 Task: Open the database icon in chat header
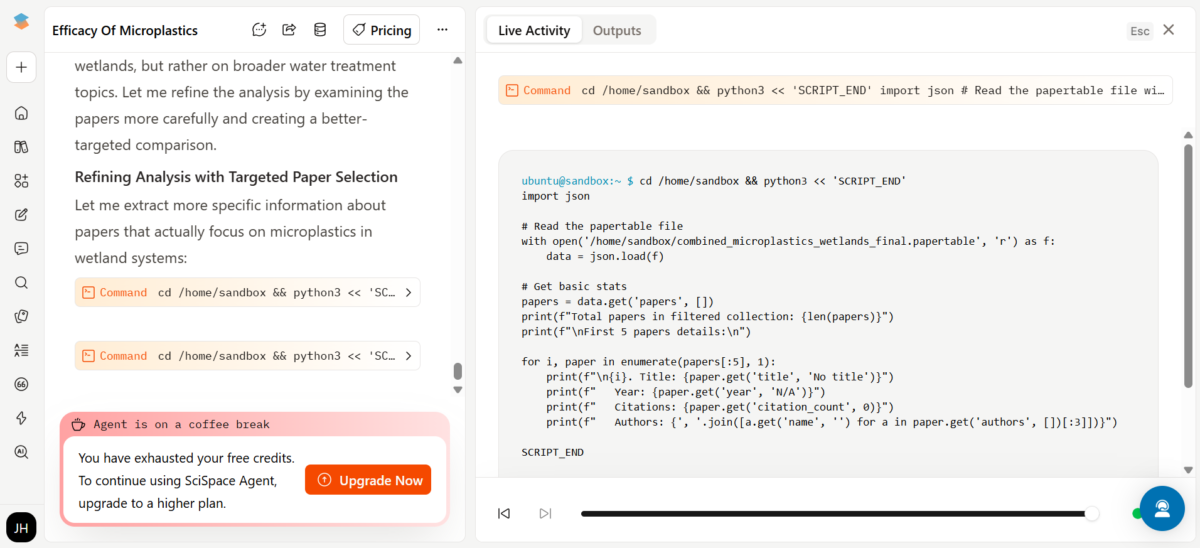320,30
